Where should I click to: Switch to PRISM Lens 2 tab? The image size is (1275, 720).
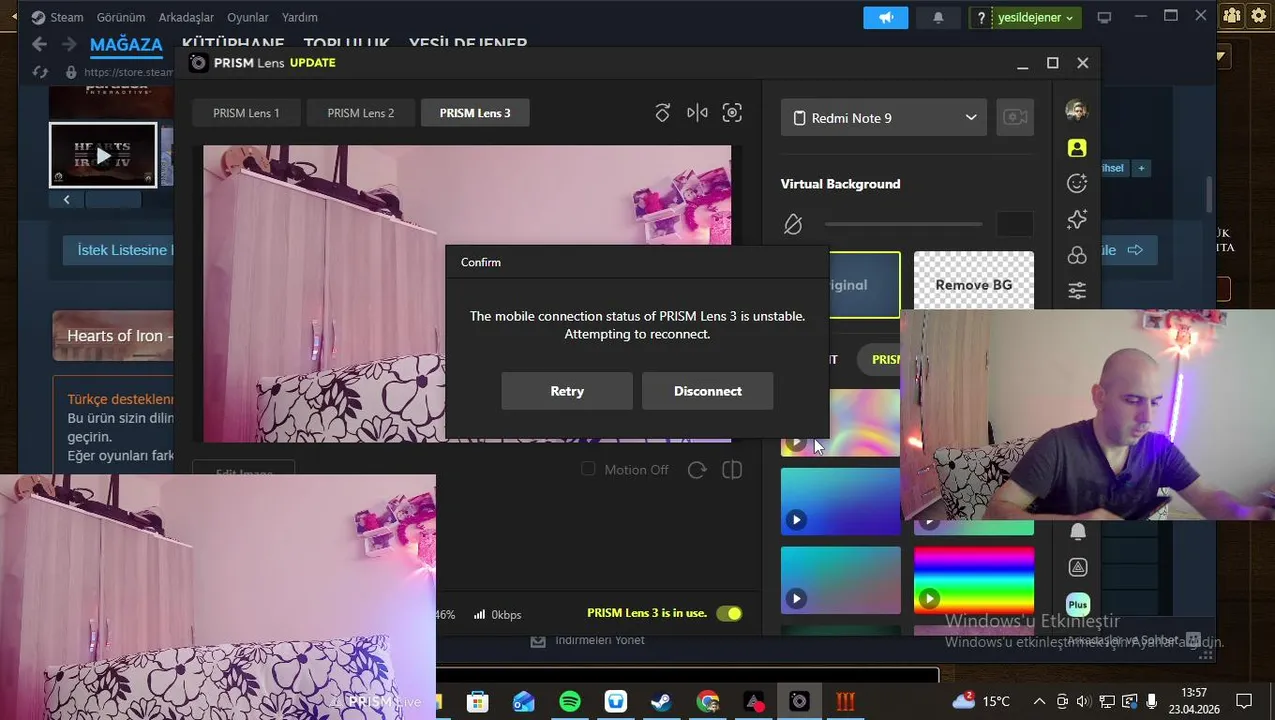click(x=361, y=113)
